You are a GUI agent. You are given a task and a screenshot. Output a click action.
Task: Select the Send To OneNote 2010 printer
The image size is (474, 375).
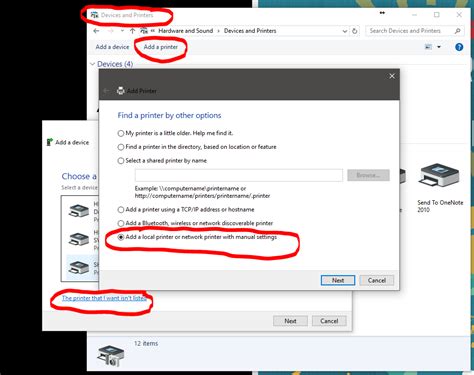(x=440, y=188)
